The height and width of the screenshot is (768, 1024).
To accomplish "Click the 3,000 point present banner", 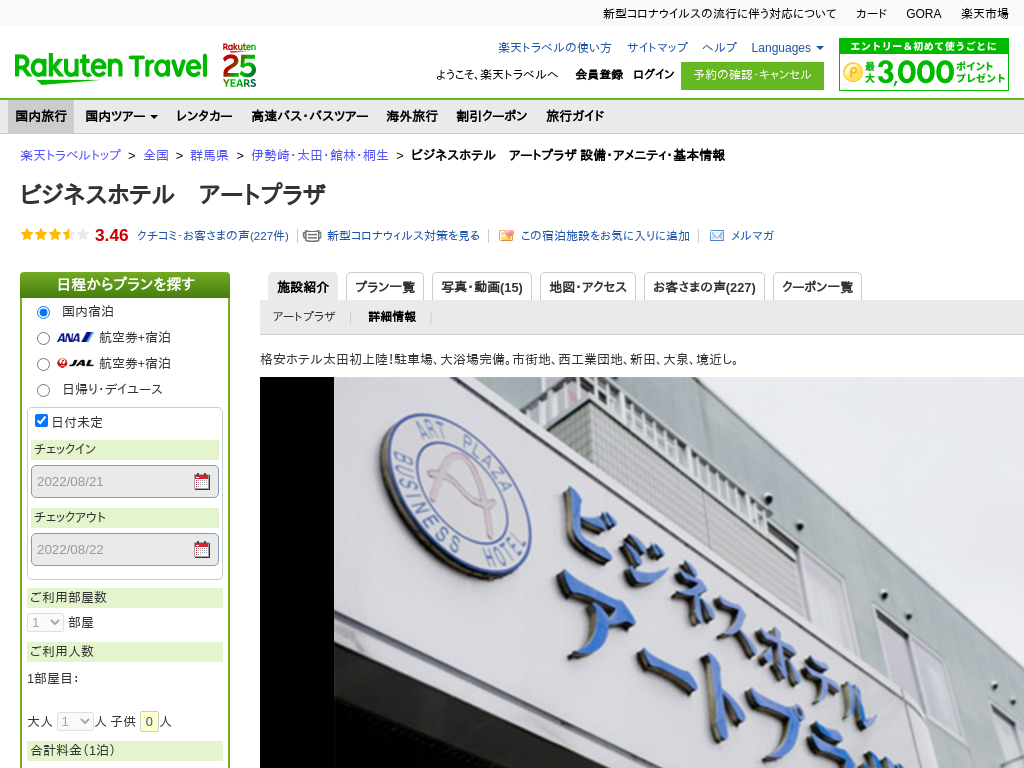I will pos(923,64).
